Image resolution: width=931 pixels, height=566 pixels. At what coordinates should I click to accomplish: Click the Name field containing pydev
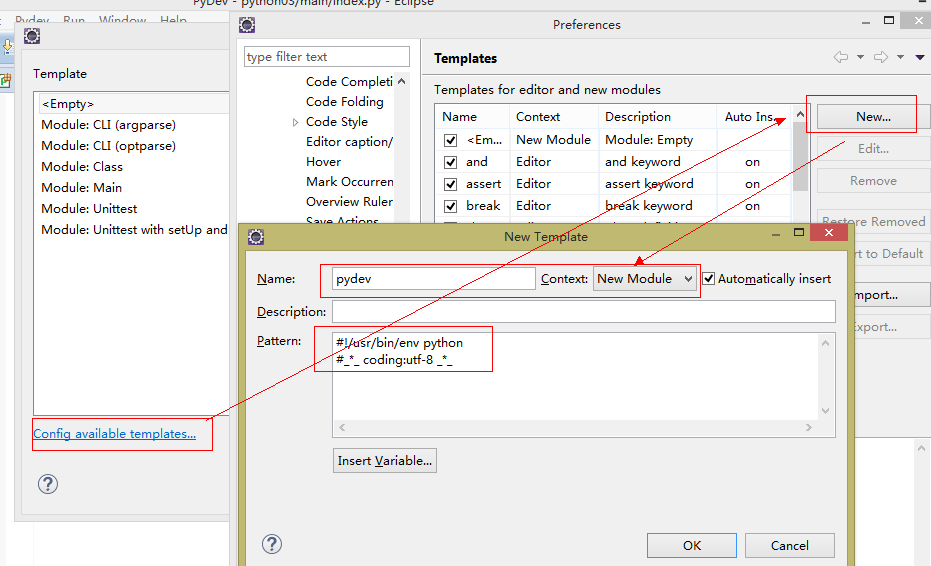pyautogui.click(x=433, y=279)
